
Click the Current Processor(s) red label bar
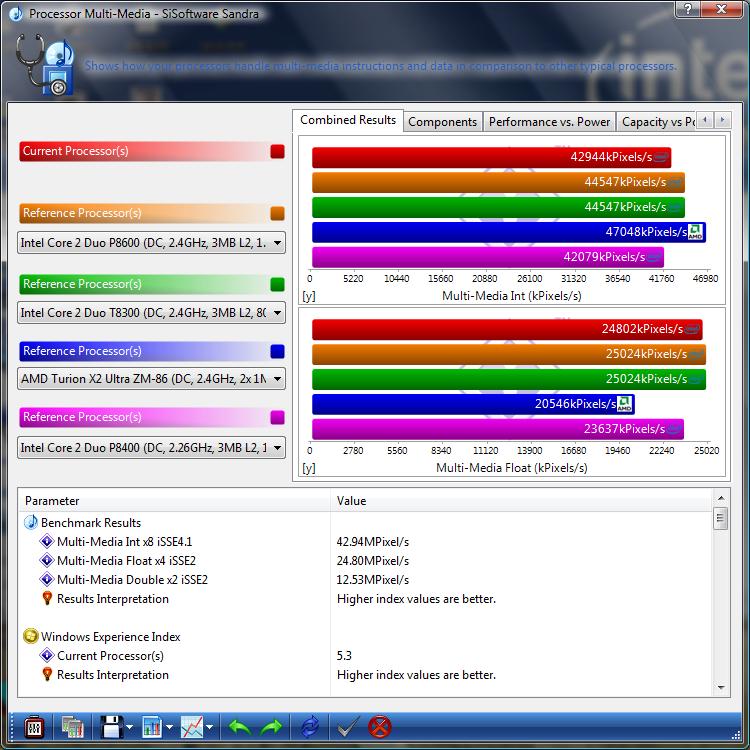click(143, 151)
